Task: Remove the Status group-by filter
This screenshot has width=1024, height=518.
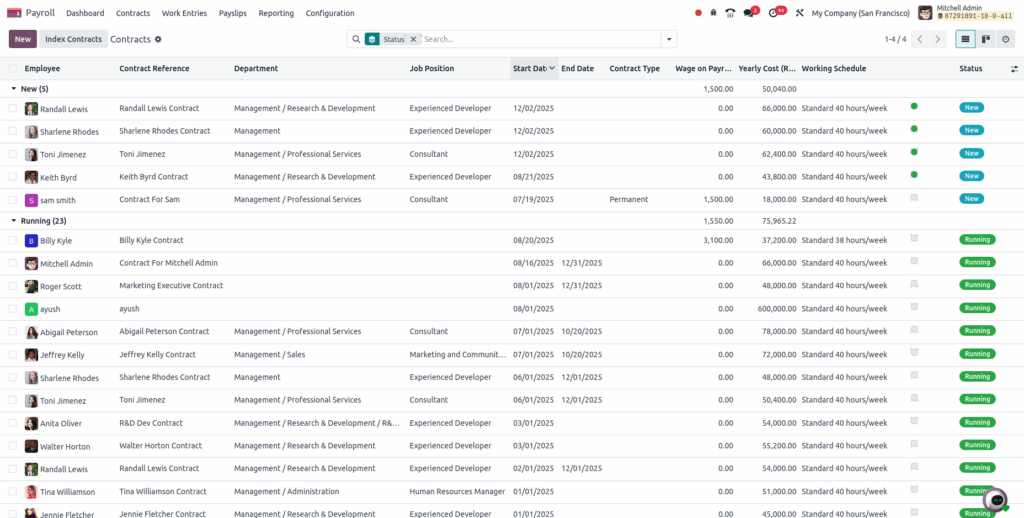Action: pos(413,39)
